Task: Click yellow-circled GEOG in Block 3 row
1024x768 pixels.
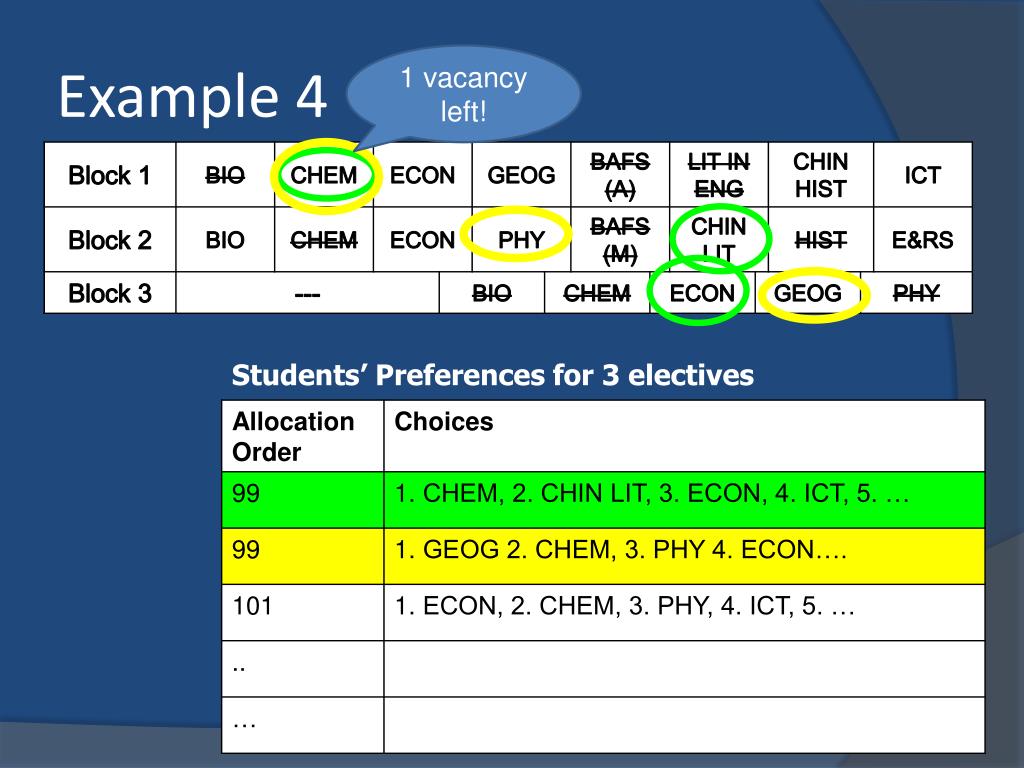Action: point(808,293)
